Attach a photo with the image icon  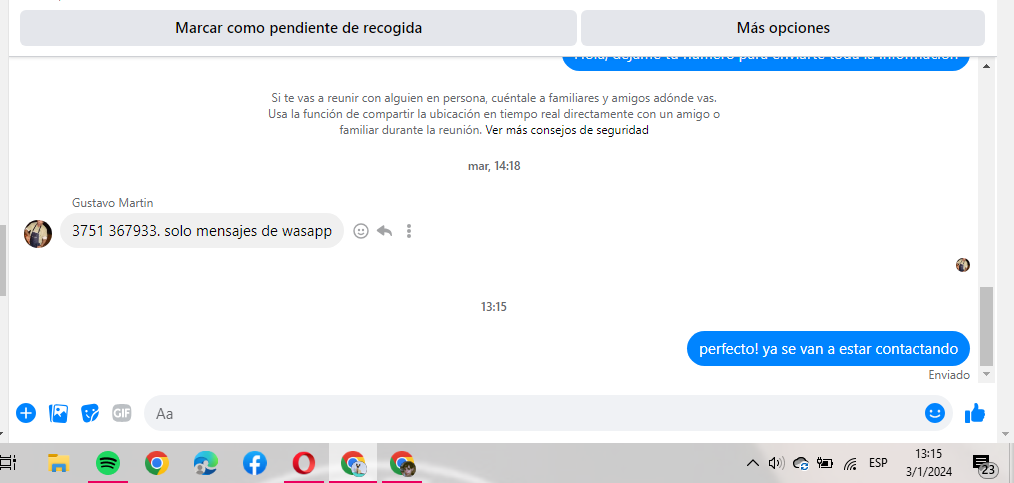point(58,413)
